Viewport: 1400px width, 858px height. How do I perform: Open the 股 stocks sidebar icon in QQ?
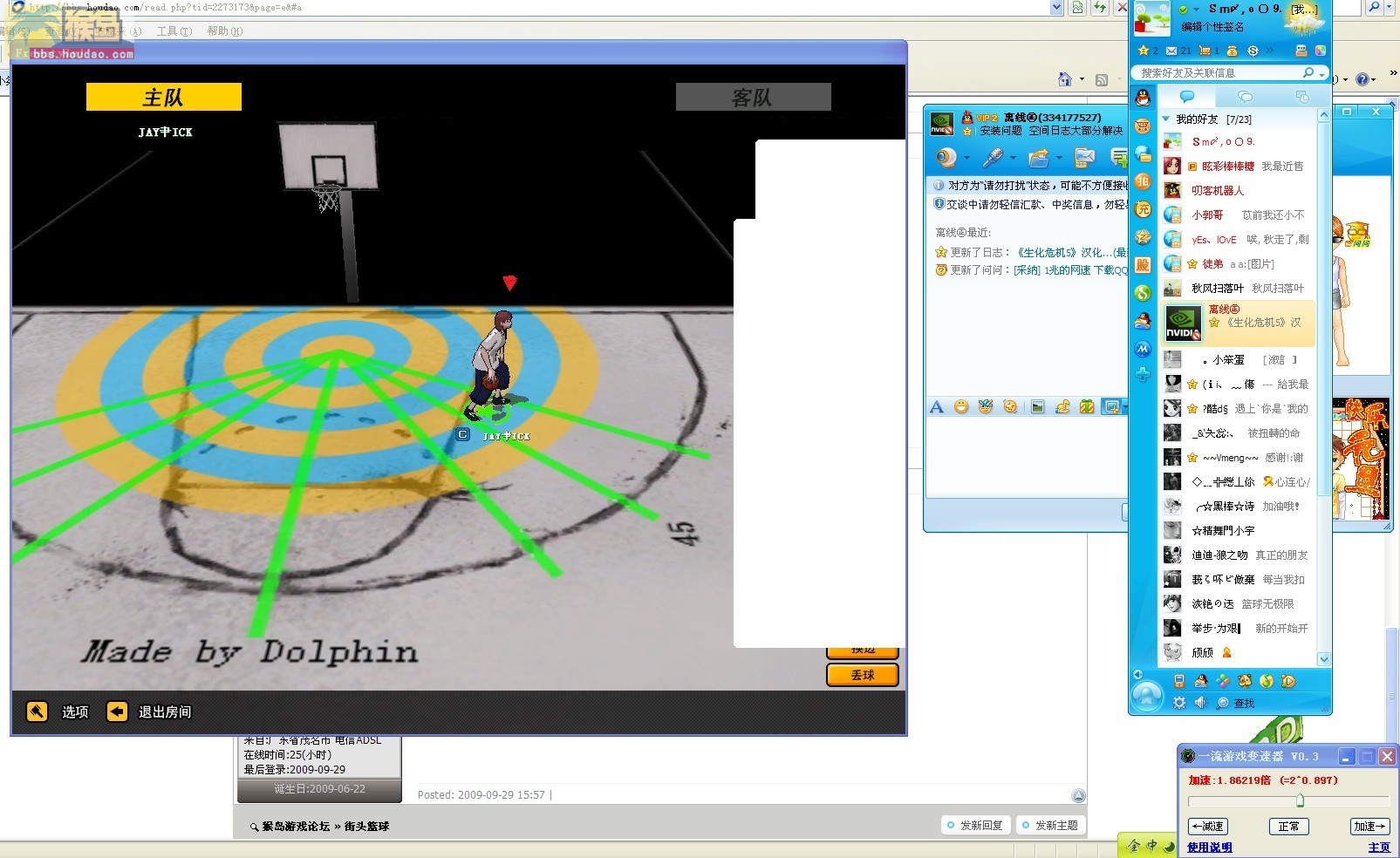point(1143,265)
